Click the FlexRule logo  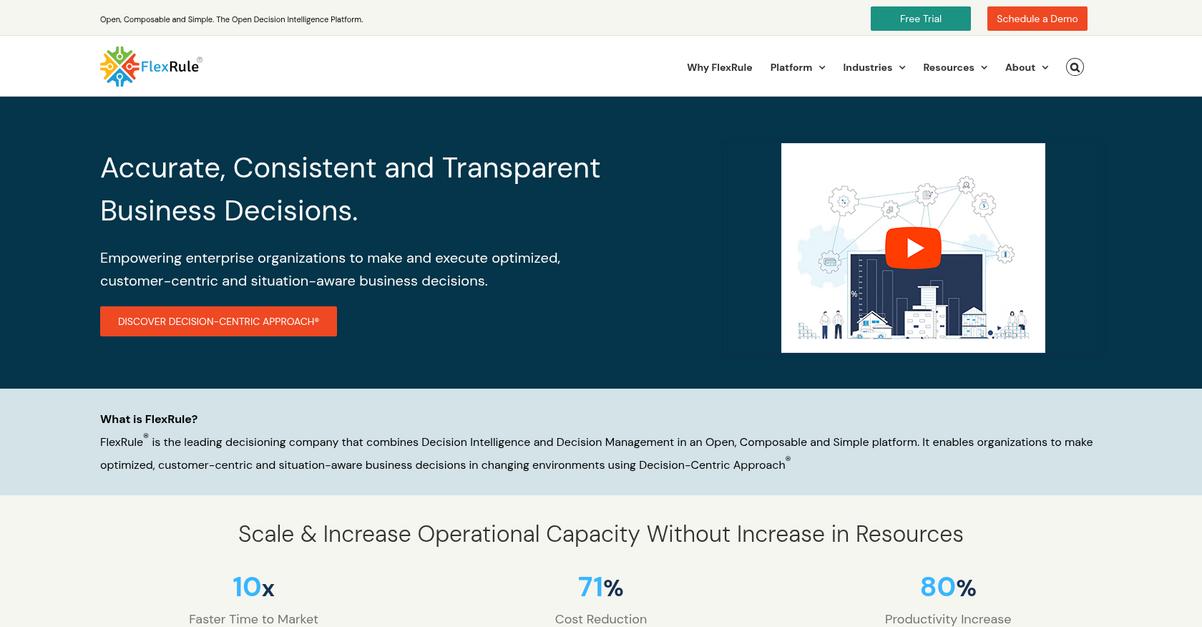(151, 66)
